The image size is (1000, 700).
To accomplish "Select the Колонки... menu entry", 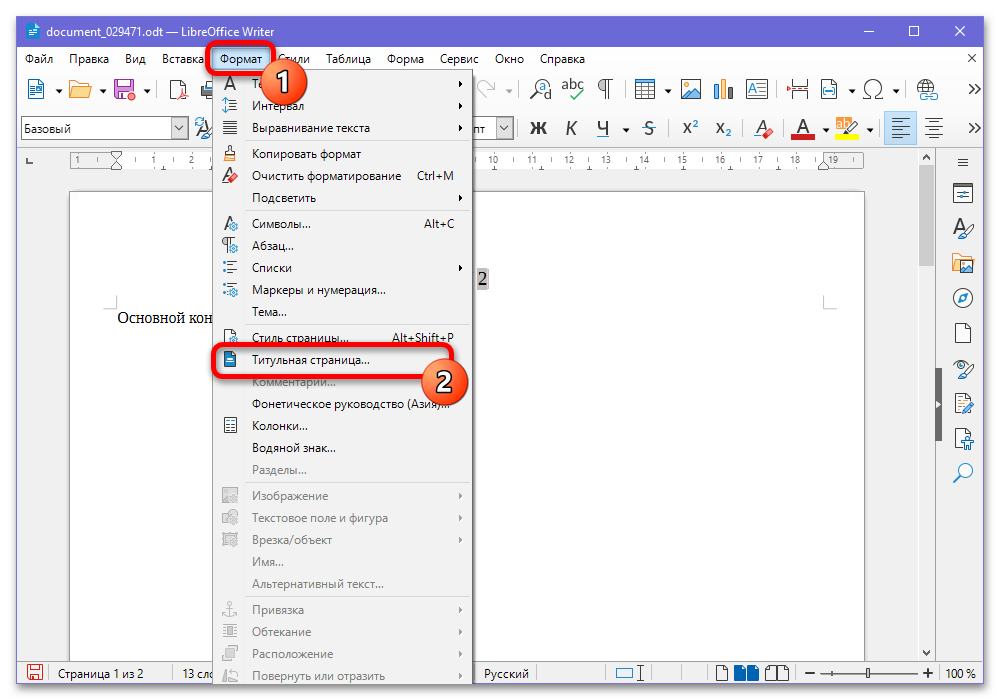I will pos(343,426).
